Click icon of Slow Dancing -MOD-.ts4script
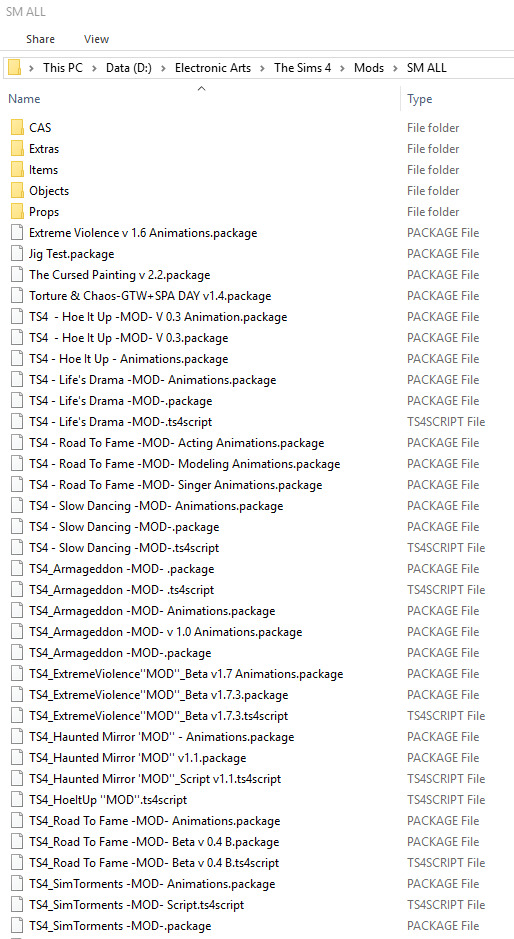 coord(17,548)
